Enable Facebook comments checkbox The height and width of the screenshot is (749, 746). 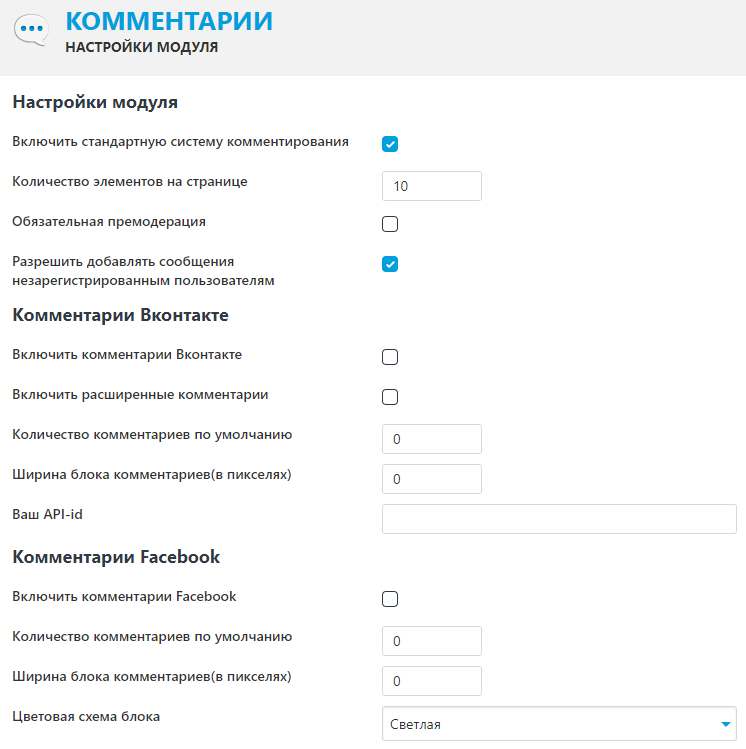click(390, 599)
